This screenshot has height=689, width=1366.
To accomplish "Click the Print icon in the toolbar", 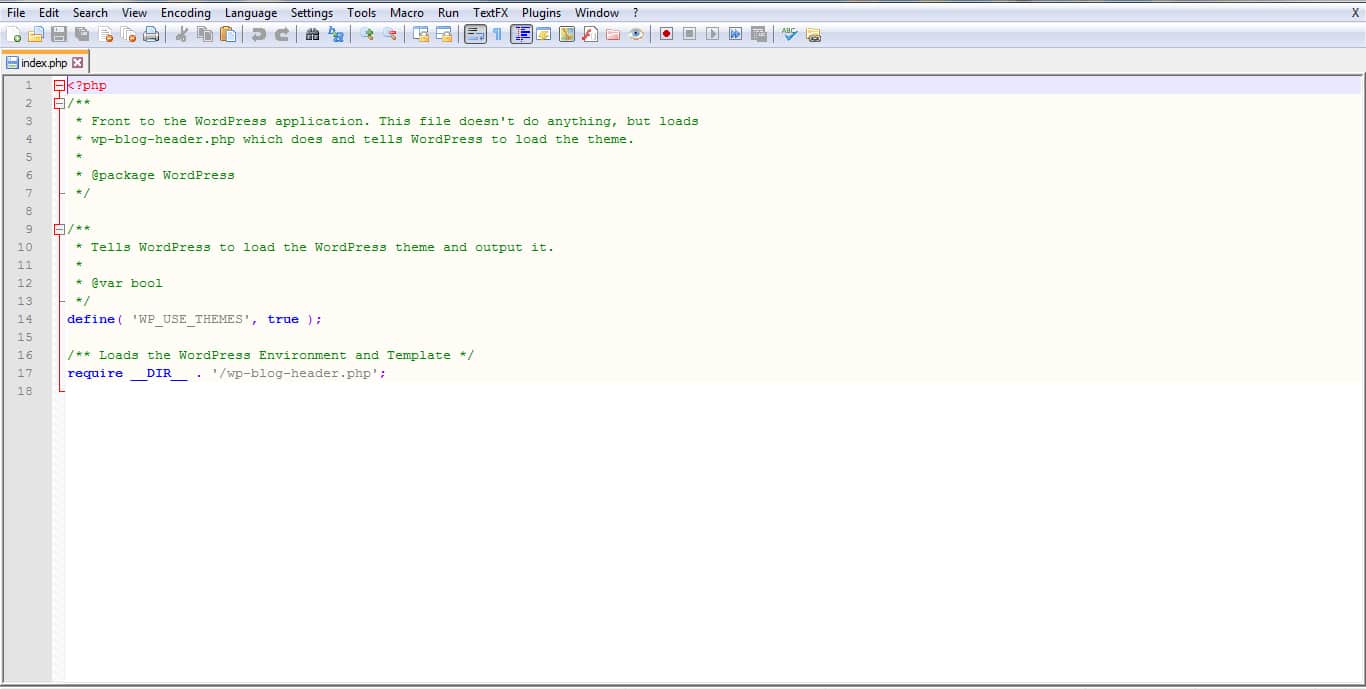I will click(151, 35).
